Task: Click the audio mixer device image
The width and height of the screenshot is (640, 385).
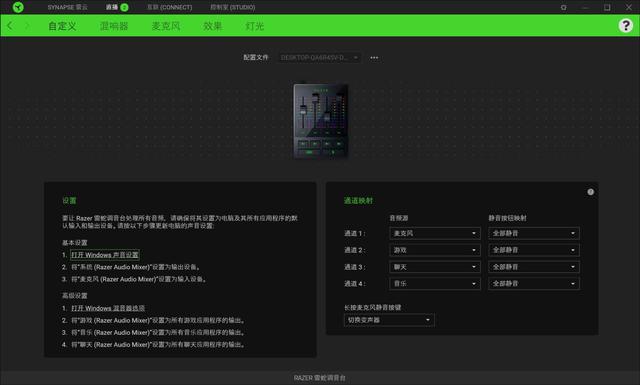Action: coord(321,121)
